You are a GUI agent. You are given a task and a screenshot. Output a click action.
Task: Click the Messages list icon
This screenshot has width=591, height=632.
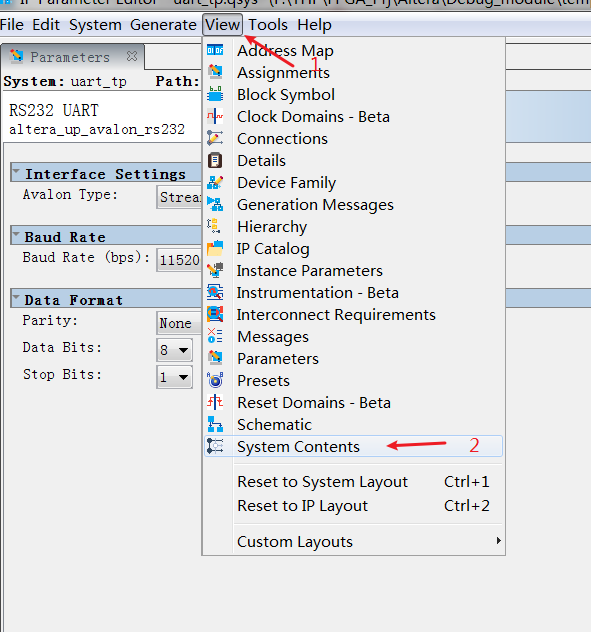click(x=215, y=336)
